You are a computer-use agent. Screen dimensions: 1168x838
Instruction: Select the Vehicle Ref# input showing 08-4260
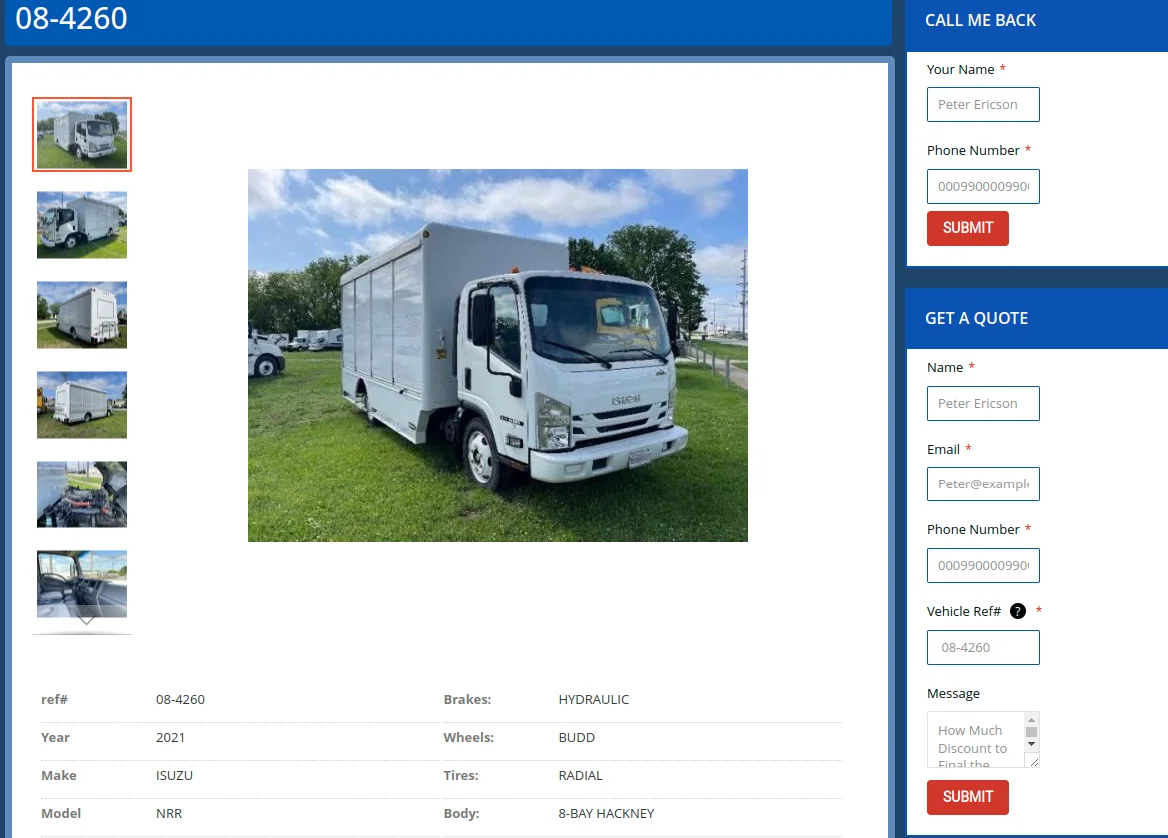tap(983, 647)
